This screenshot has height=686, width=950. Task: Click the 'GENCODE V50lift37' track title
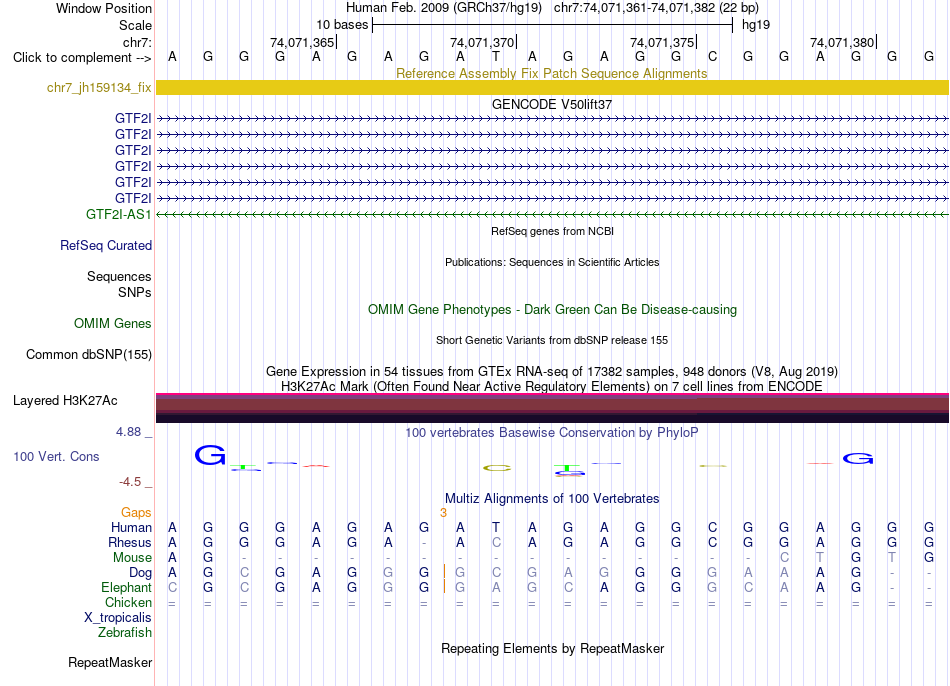(552, 104)
